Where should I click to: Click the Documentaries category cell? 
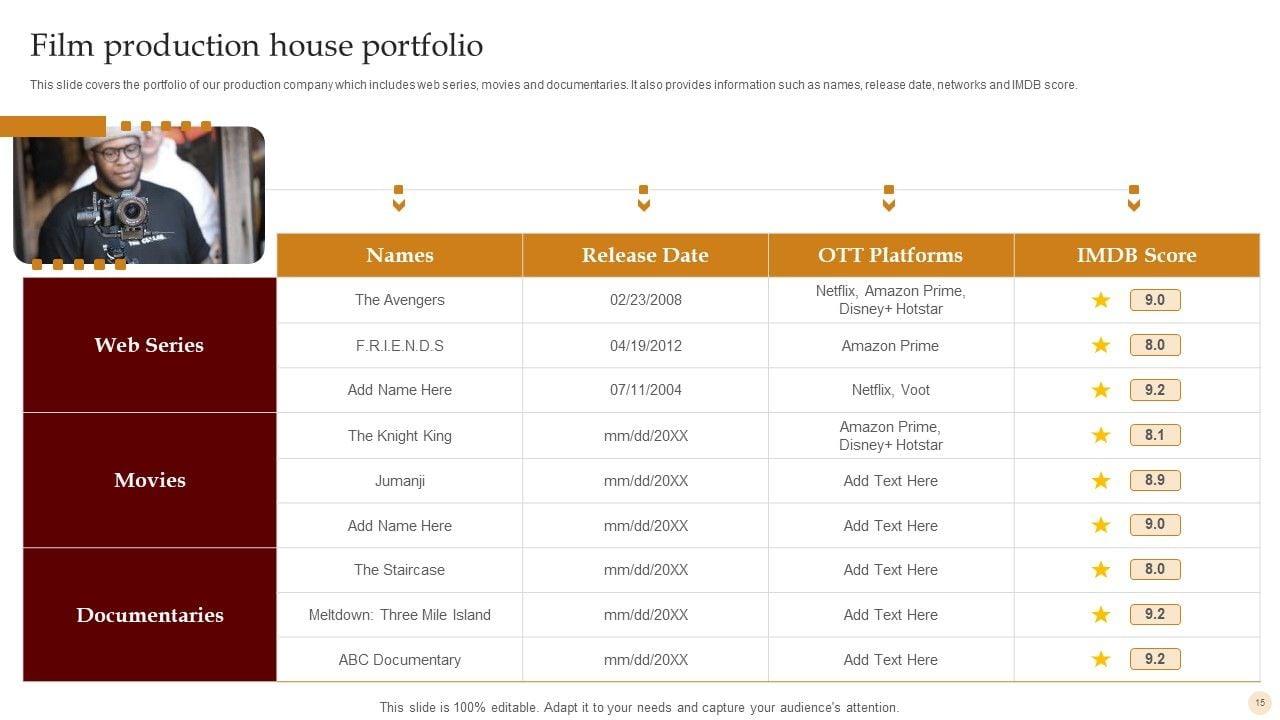click(149, 615)
